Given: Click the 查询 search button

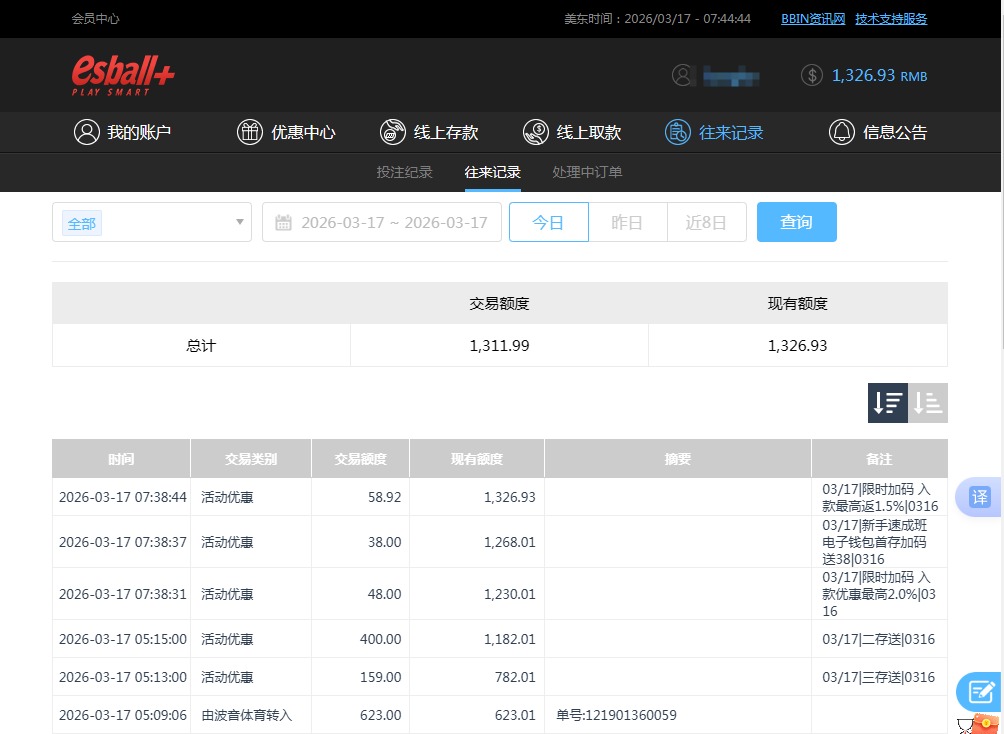Looking at the screenshot, I should pyautogui.click(x=796, y=222).
